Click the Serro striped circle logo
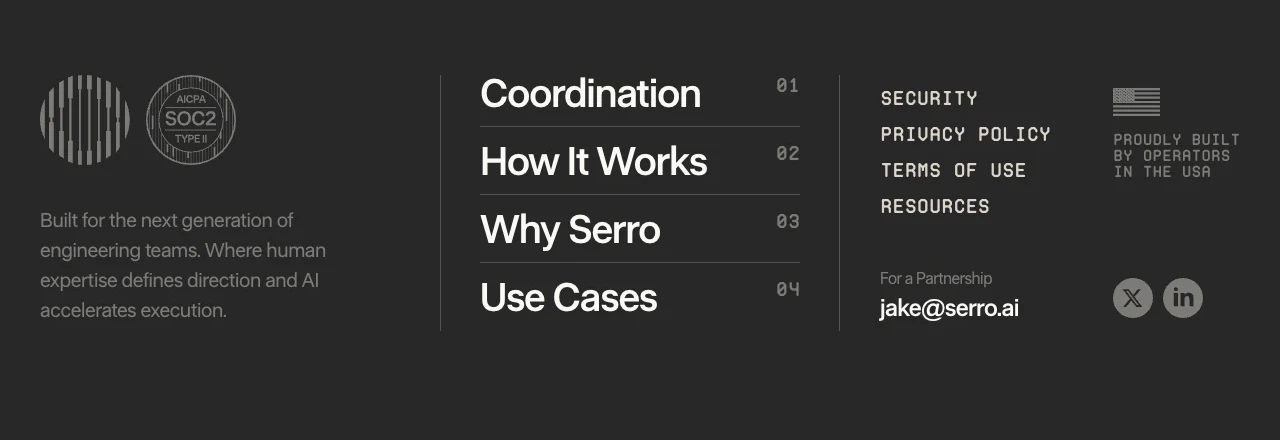Viewport: 1280px width, 440px height. 85,120
